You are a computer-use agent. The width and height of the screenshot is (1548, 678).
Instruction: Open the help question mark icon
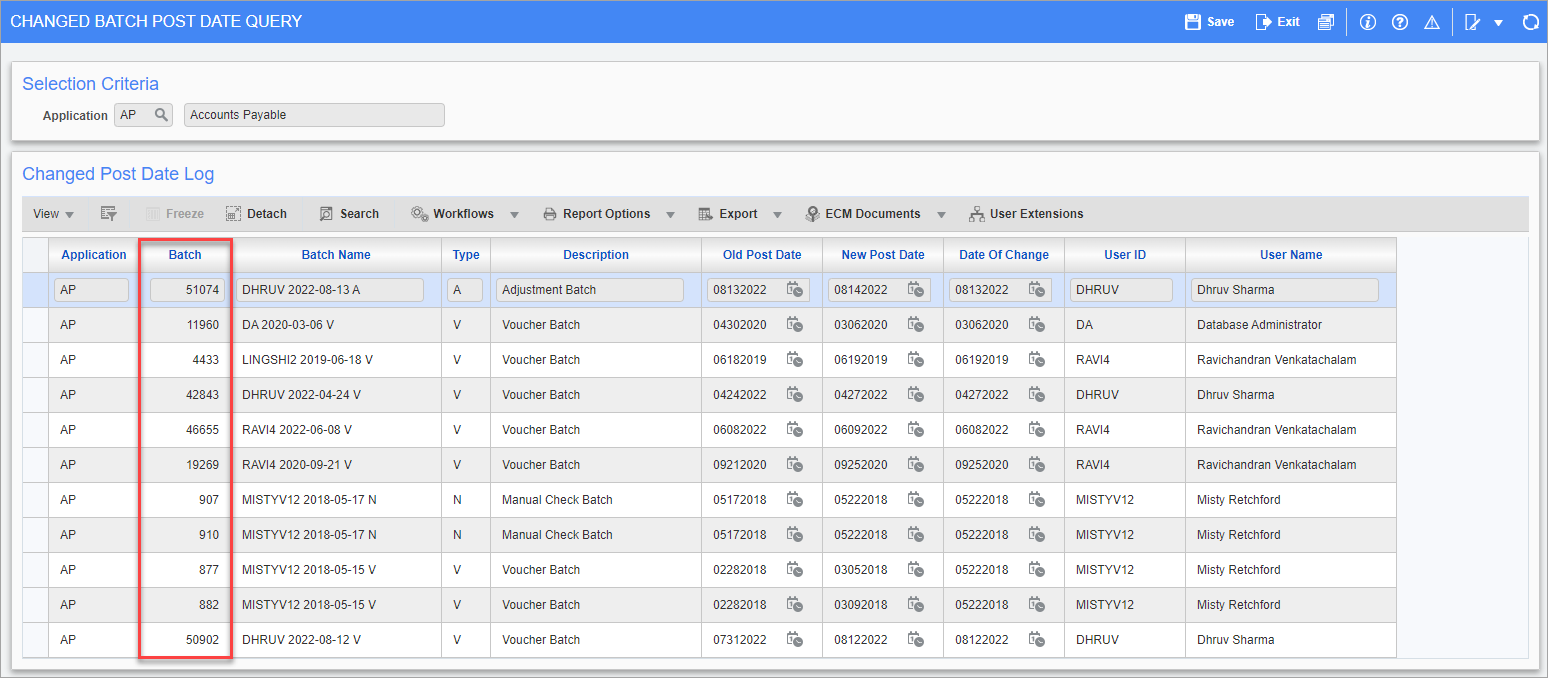tap(1399, 21)
